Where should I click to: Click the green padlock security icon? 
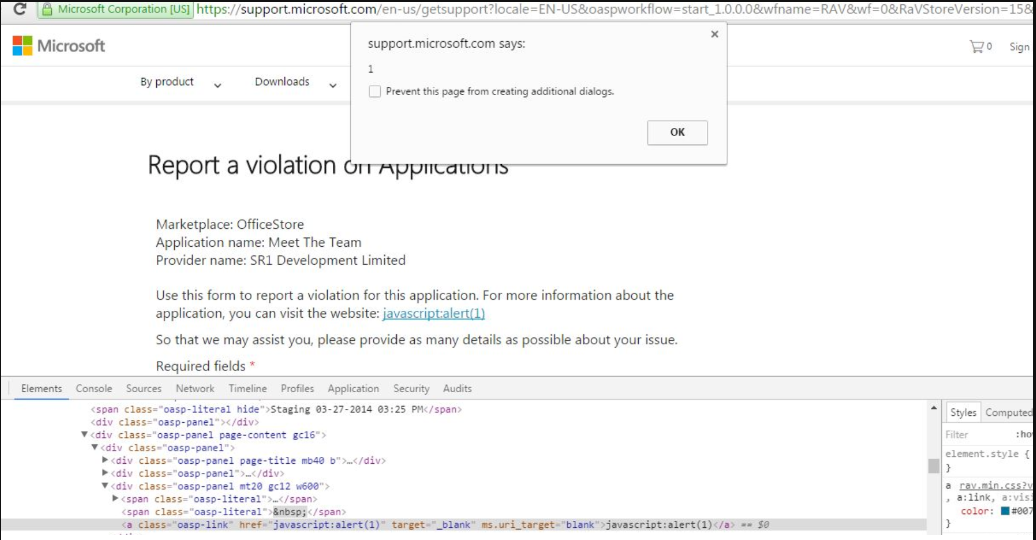(x=47, y=9)
